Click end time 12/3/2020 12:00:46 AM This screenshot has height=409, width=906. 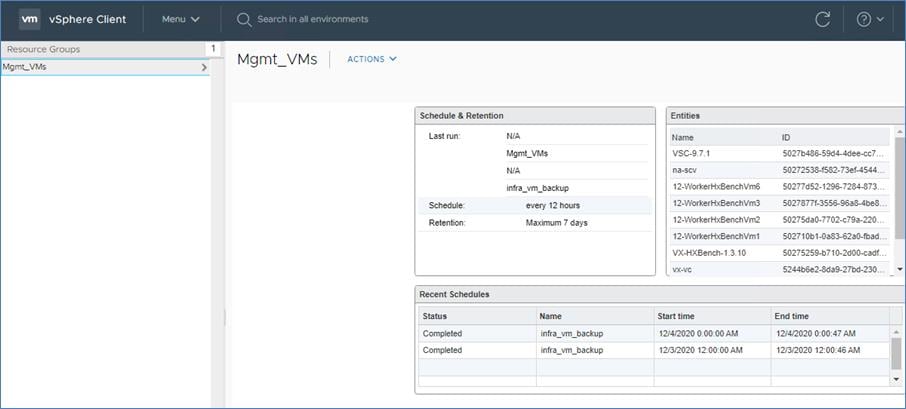(818, 350)
